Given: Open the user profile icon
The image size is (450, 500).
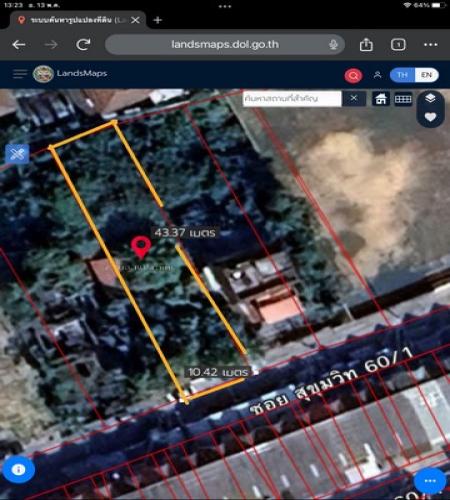Looking at the screenshot, I should click(x=377, y=75).
